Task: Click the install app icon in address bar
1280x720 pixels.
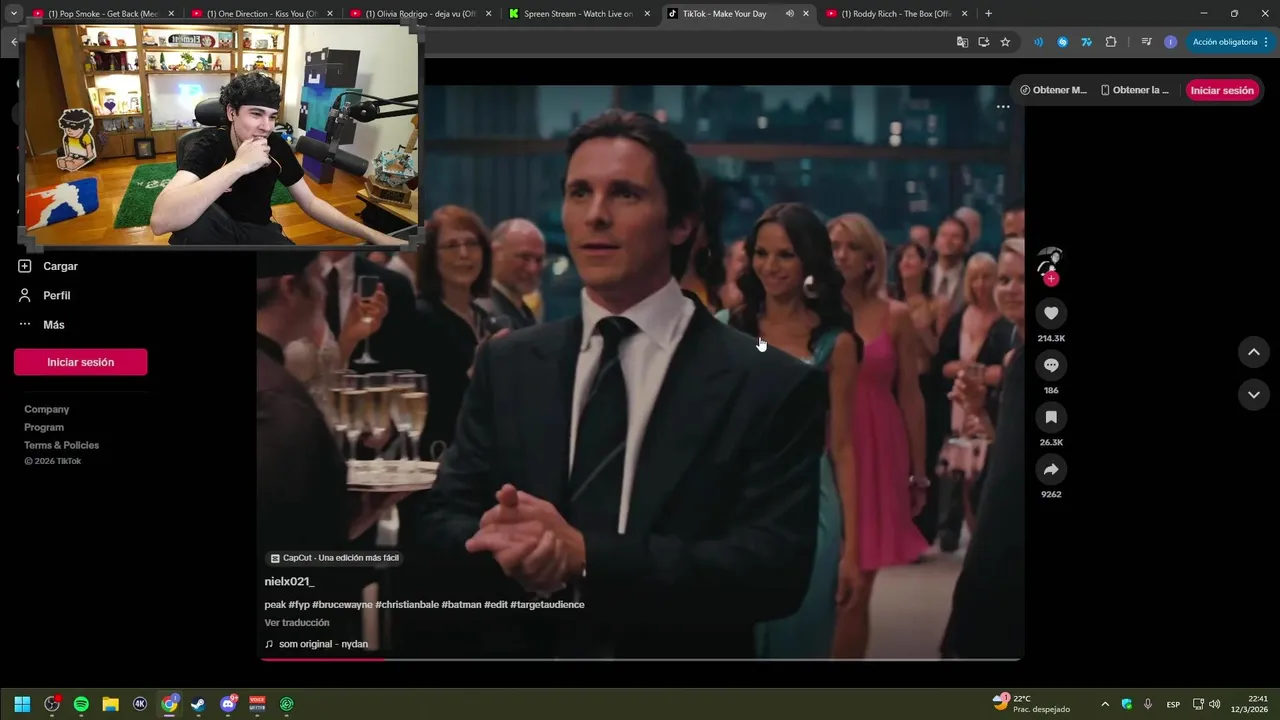Action: click(984, 42)
